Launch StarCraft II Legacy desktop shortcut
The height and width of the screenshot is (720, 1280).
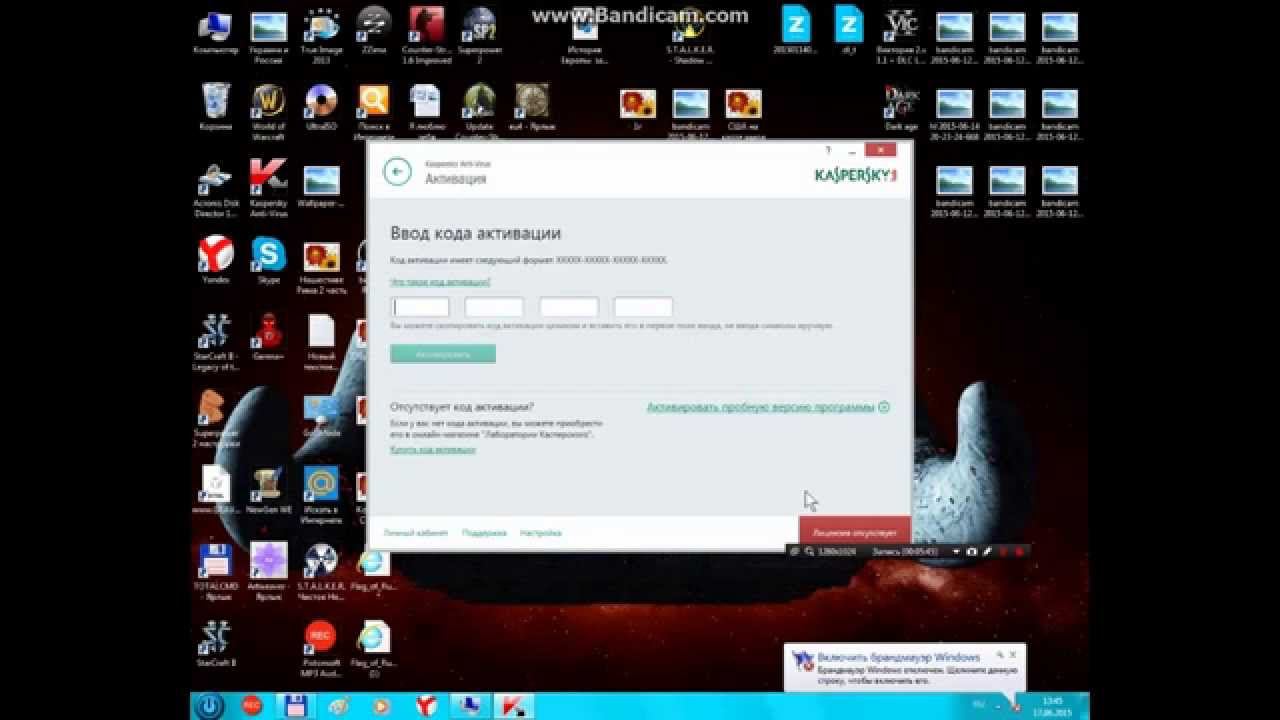(216, 343)
